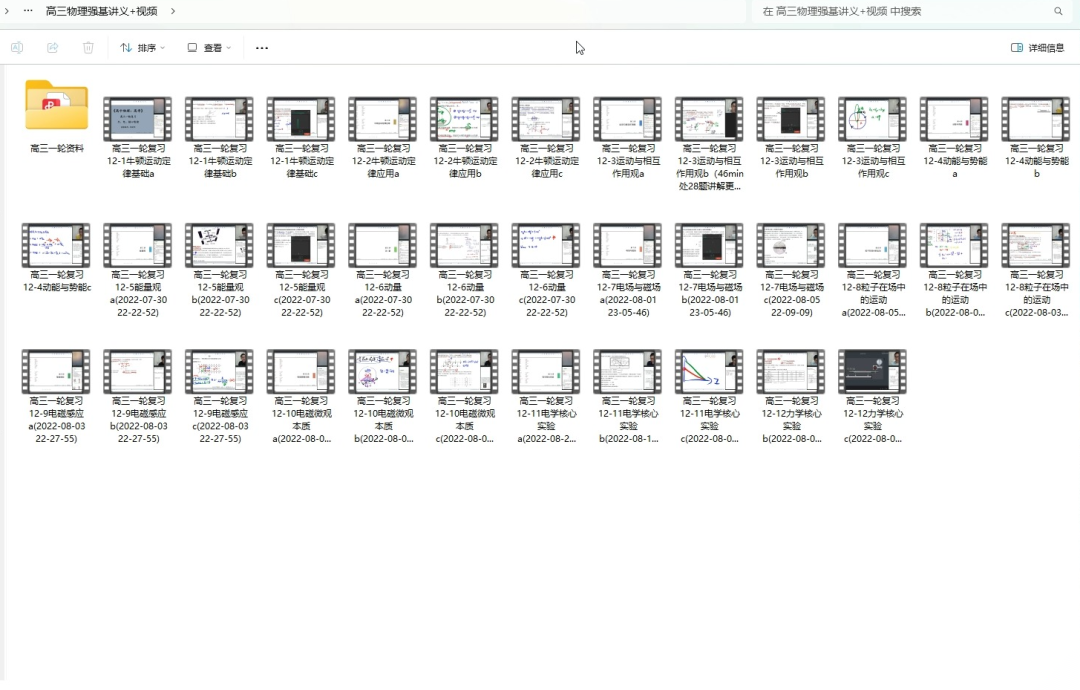Select video 12-12力学核心实验c
The height and width of the screenshot is (690, 1080).
click(x=872, y=371)
